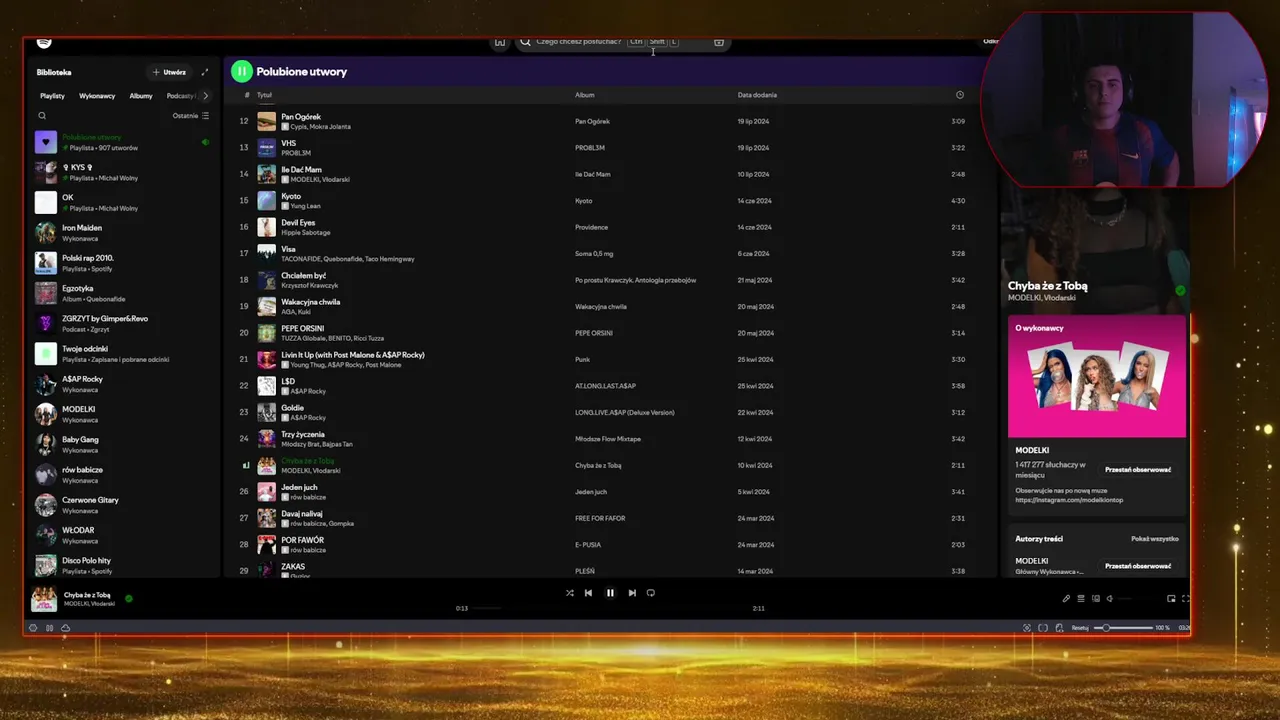Sort tracks by Data dodania column
This screenshot has width=1280, height=720.
coord(757,95)
